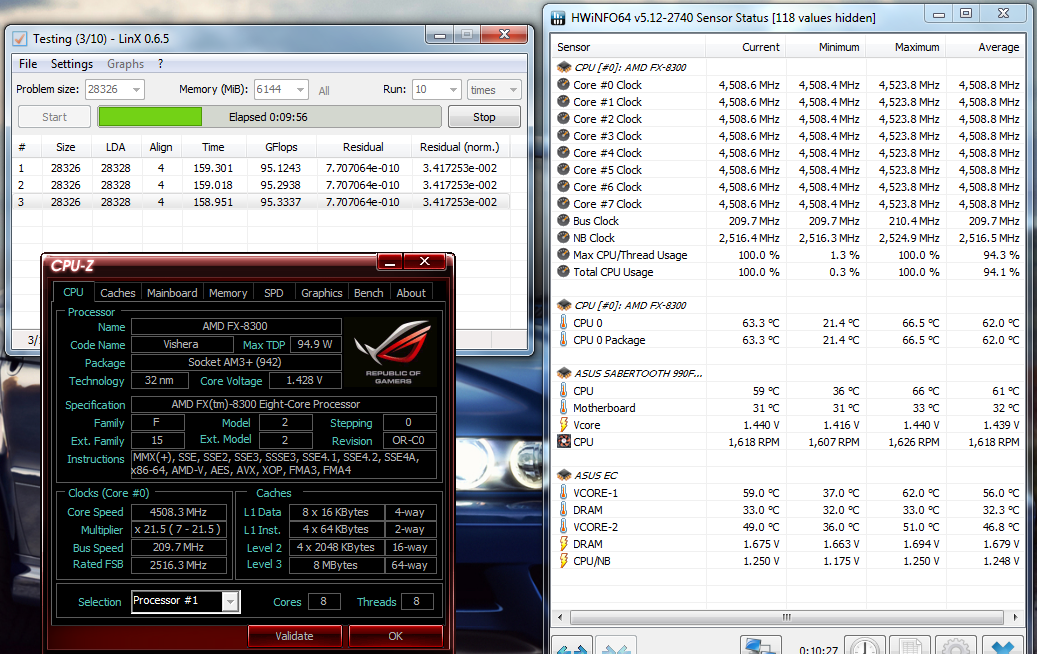
Task: Switch to the Bench tab in CPU-Z
Action: [x=368, y=293]
